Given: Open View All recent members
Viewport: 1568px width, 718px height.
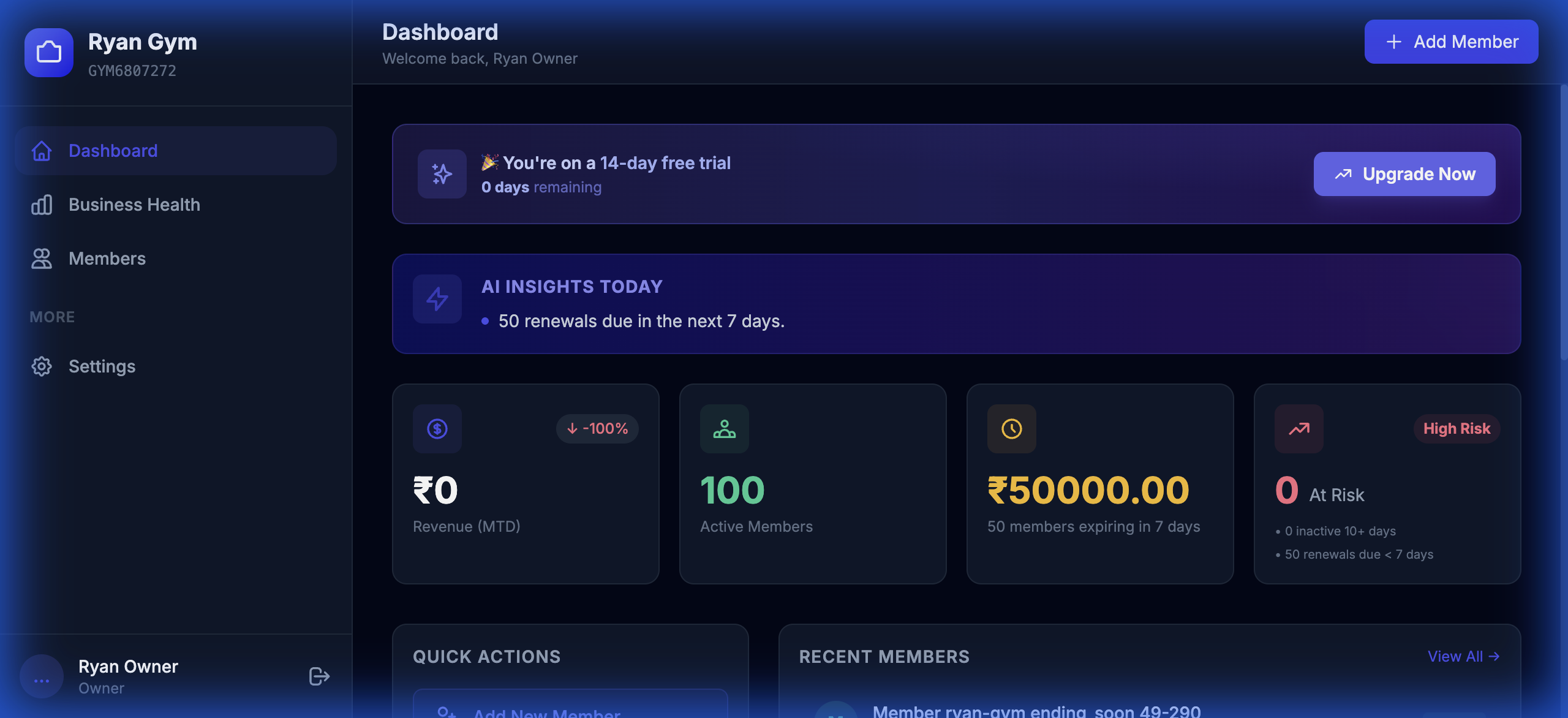Looking at the screenshot, I should coord(1464,656).
